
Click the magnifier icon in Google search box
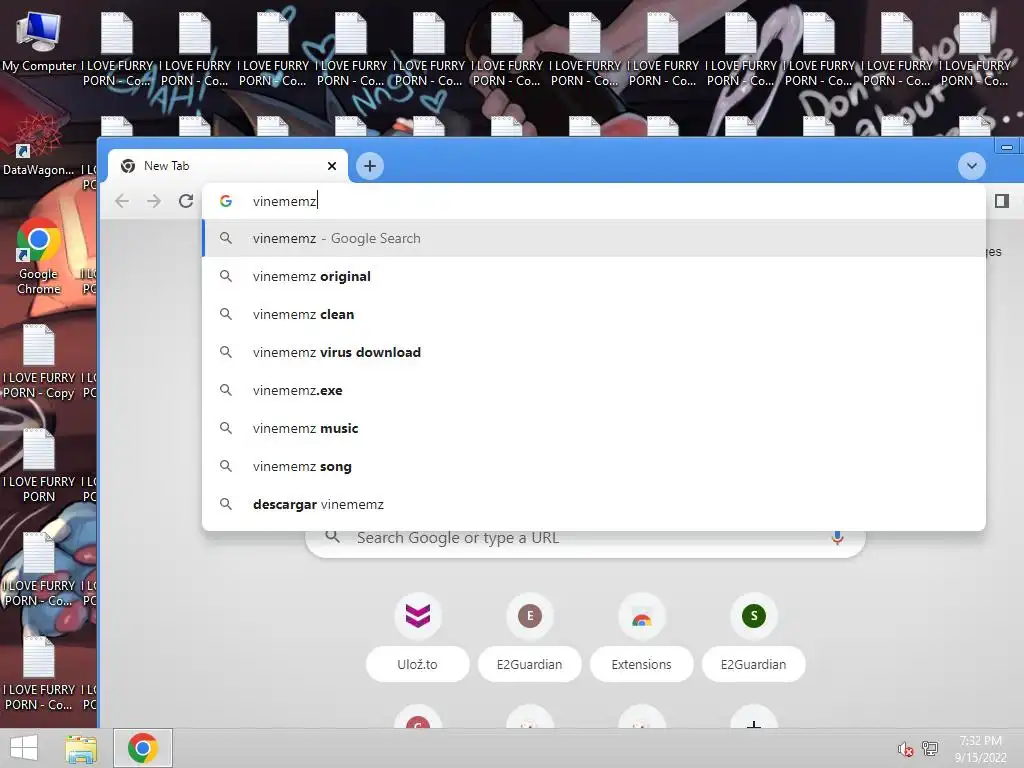[332, 537]
